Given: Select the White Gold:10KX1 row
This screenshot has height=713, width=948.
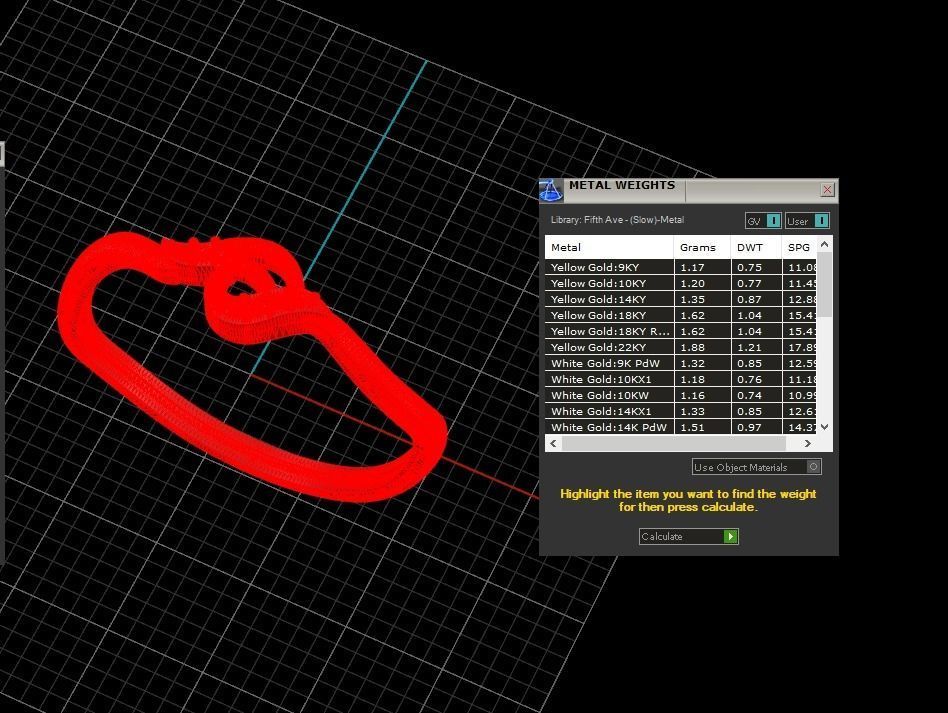Looking at the screenshot, I should [681, 379].
